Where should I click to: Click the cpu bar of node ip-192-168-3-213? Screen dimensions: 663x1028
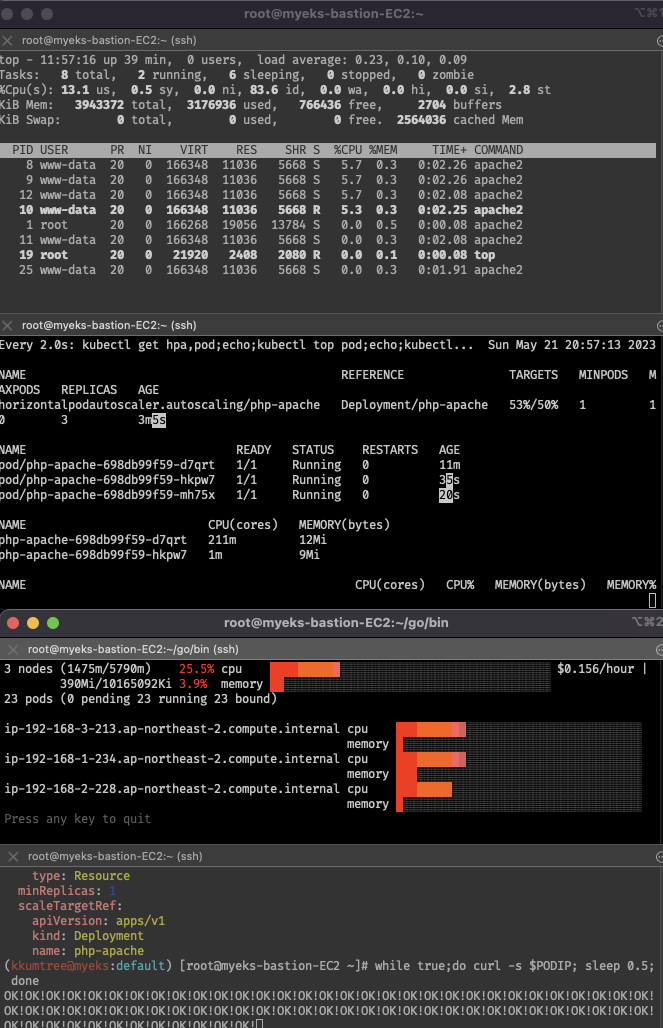[519, 729]
